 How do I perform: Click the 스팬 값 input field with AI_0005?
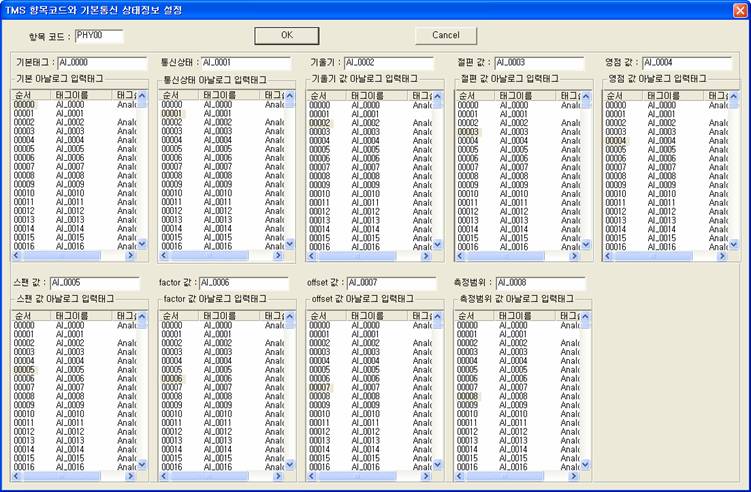pos(94,283)
